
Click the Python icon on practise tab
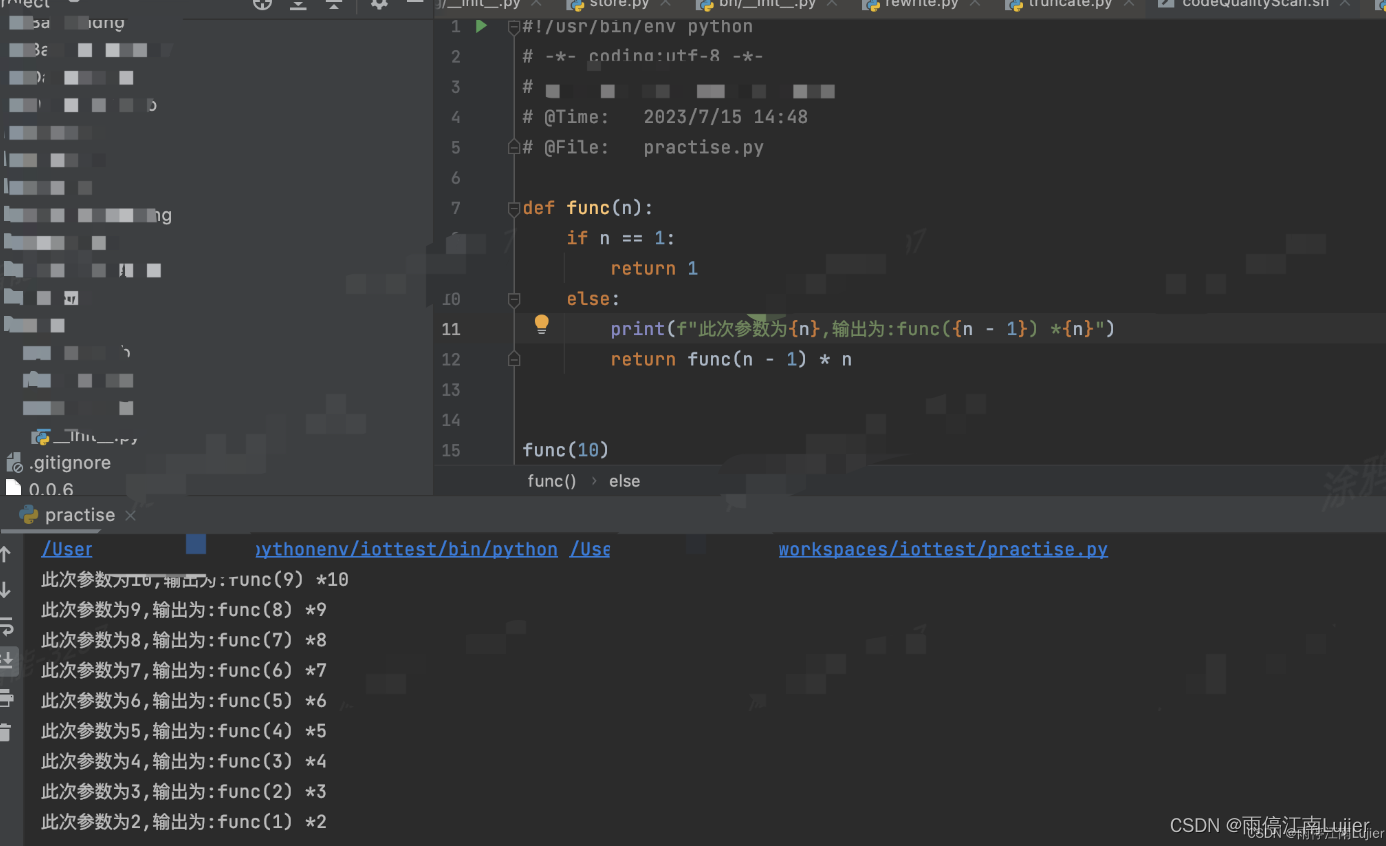pyautogui.click(x=28, y=515)
